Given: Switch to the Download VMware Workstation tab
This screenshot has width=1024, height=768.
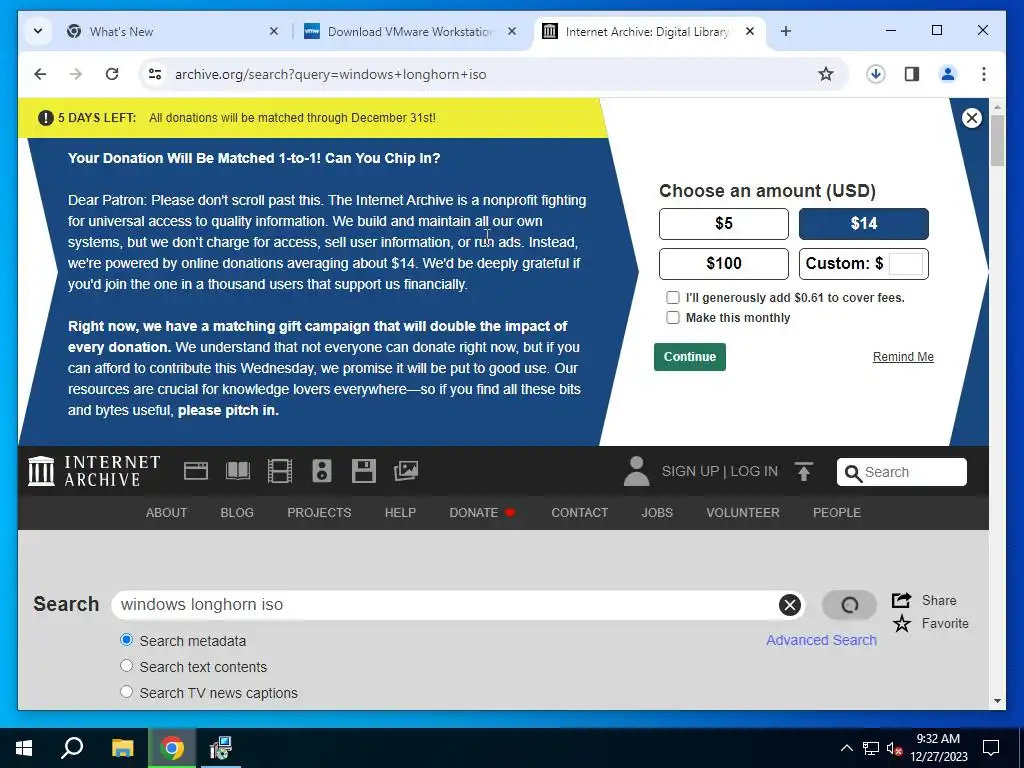Looking at the screenshot, I should [x=410, y=31].
